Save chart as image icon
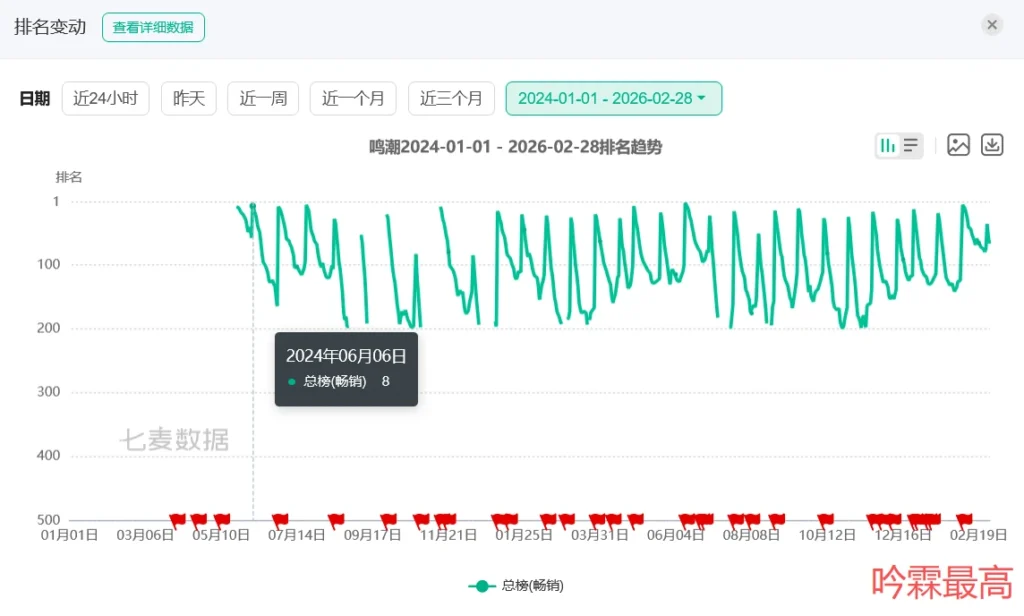 point(958,145)
